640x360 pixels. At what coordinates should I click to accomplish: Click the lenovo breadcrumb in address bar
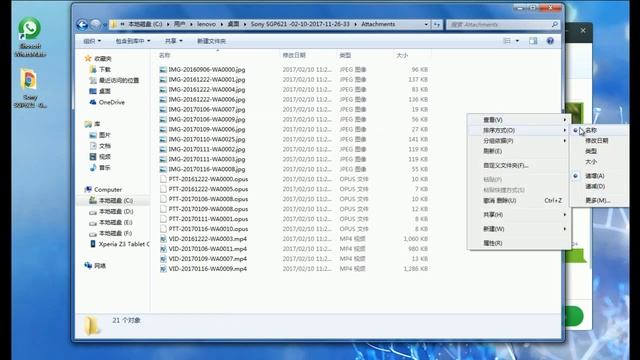tap(206, 24)
